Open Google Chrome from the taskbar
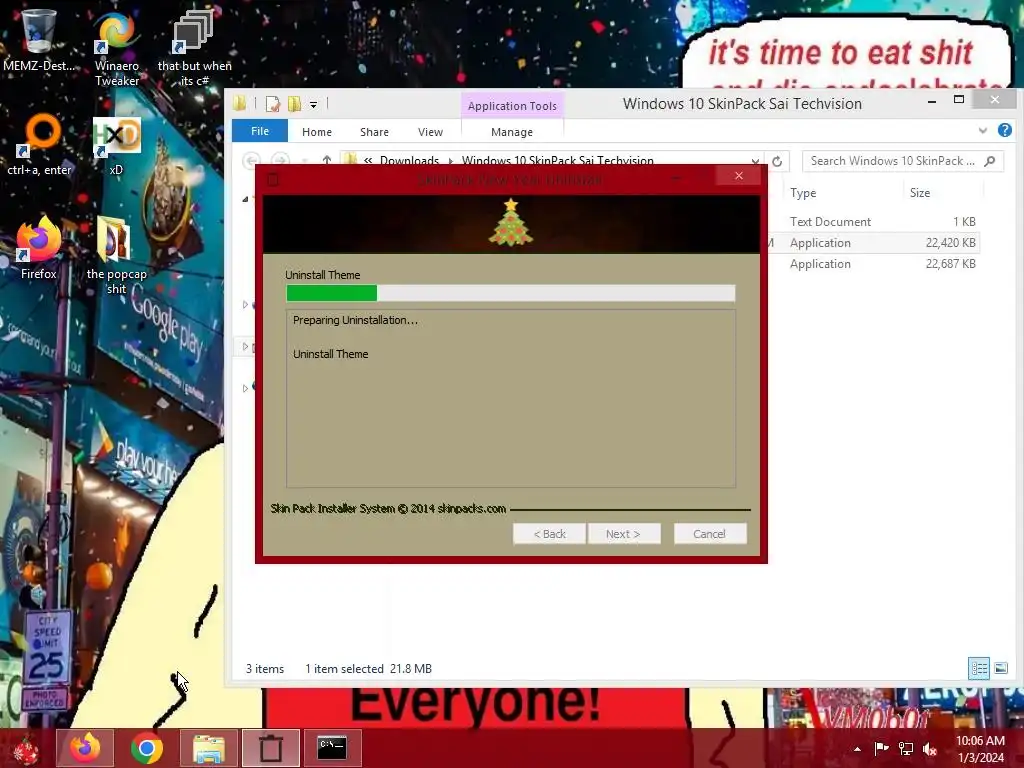Screen dimensions: 1024x768 click(146, 748)
